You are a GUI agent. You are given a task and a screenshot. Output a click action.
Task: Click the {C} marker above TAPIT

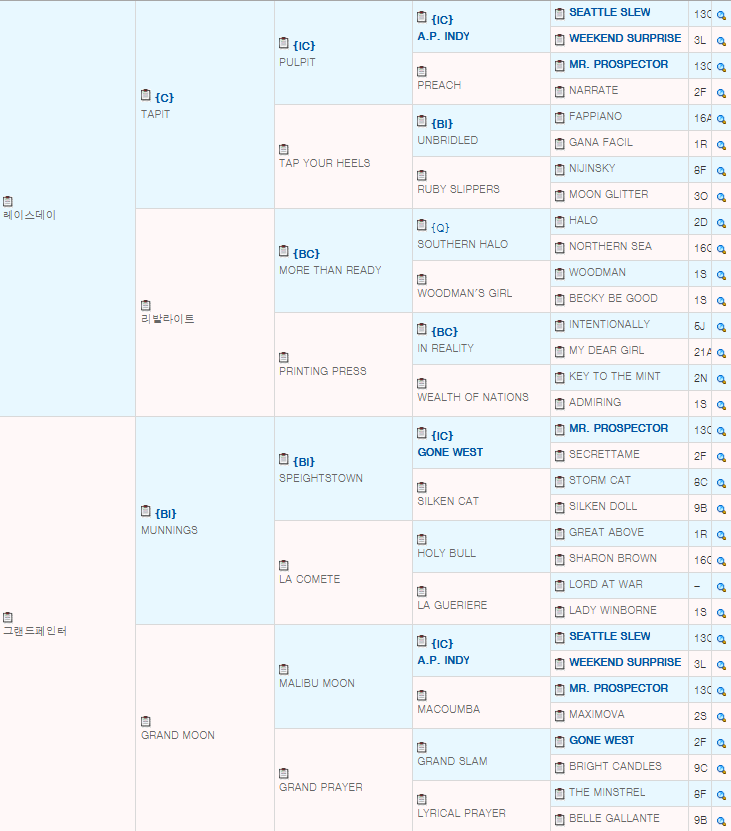click(164, 98)
